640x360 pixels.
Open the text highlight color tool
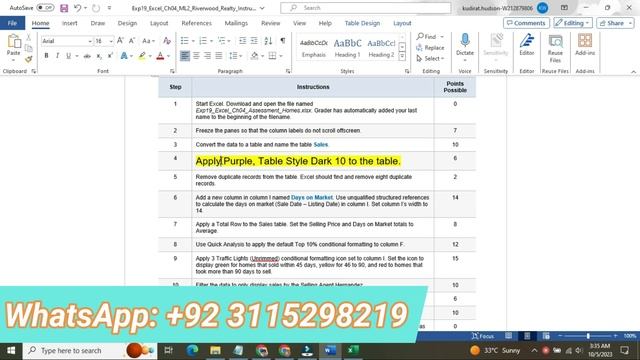coord(142,56)
